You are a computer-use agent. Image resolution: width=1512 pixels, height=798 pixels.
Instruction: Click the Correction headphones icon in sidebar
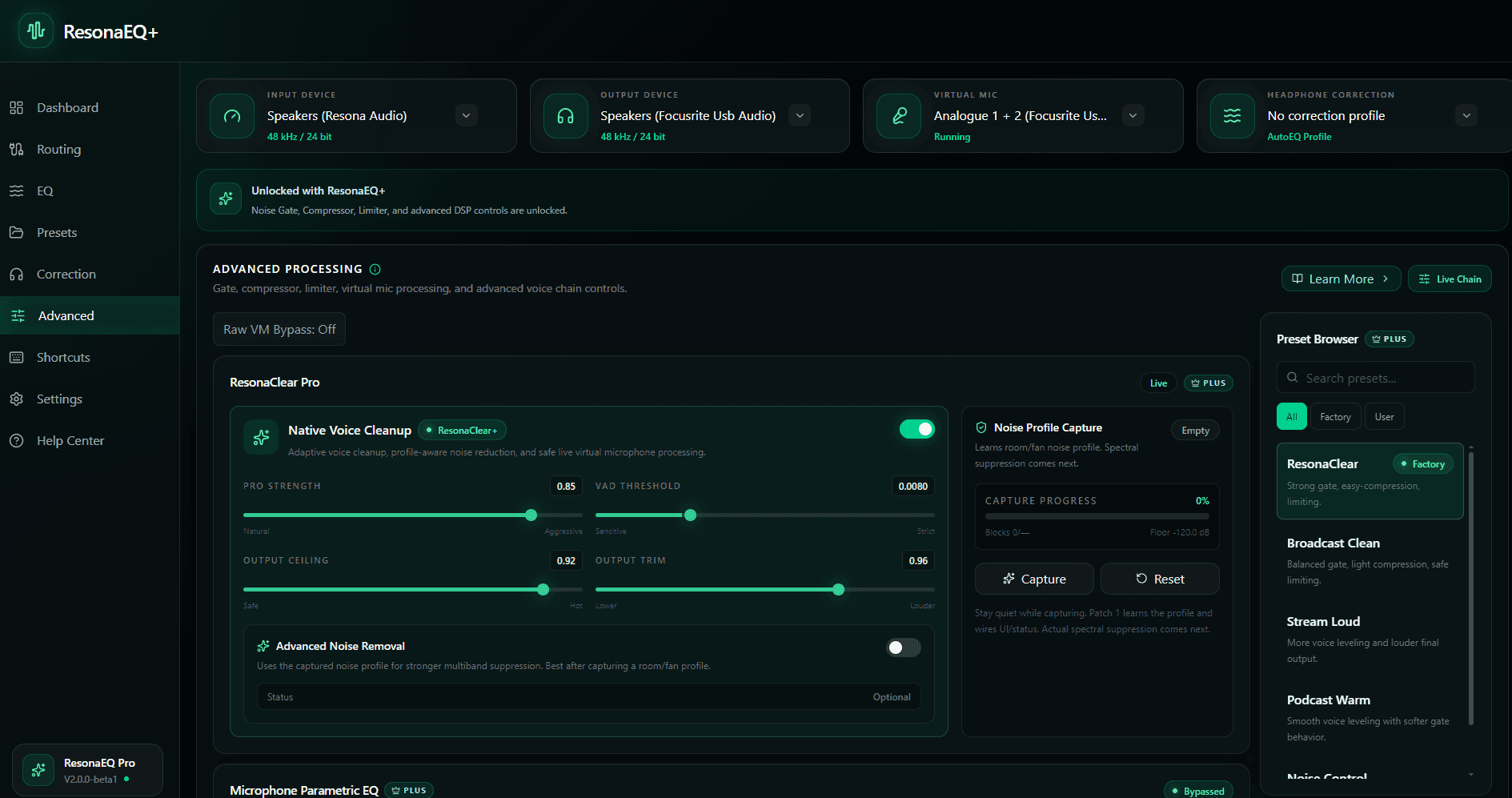[16, 274]
